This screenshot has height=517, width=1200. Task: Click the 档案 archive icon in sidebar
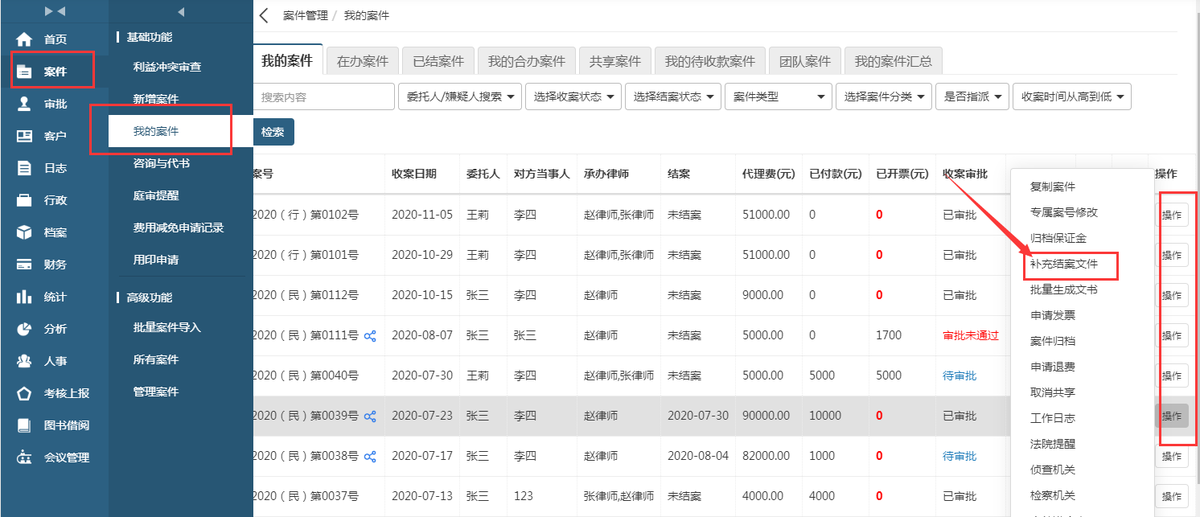[x=24, y=232]
